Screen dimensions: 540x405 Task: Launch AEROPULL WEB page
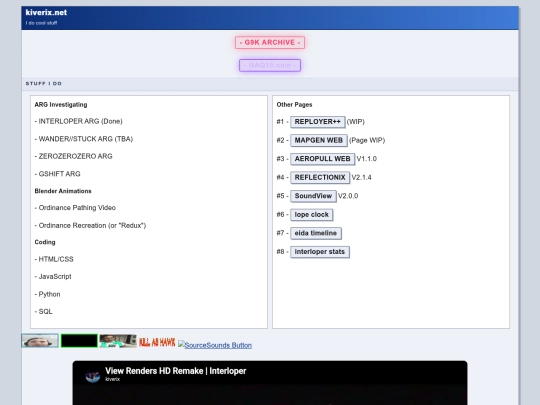[x=322, y=159]
